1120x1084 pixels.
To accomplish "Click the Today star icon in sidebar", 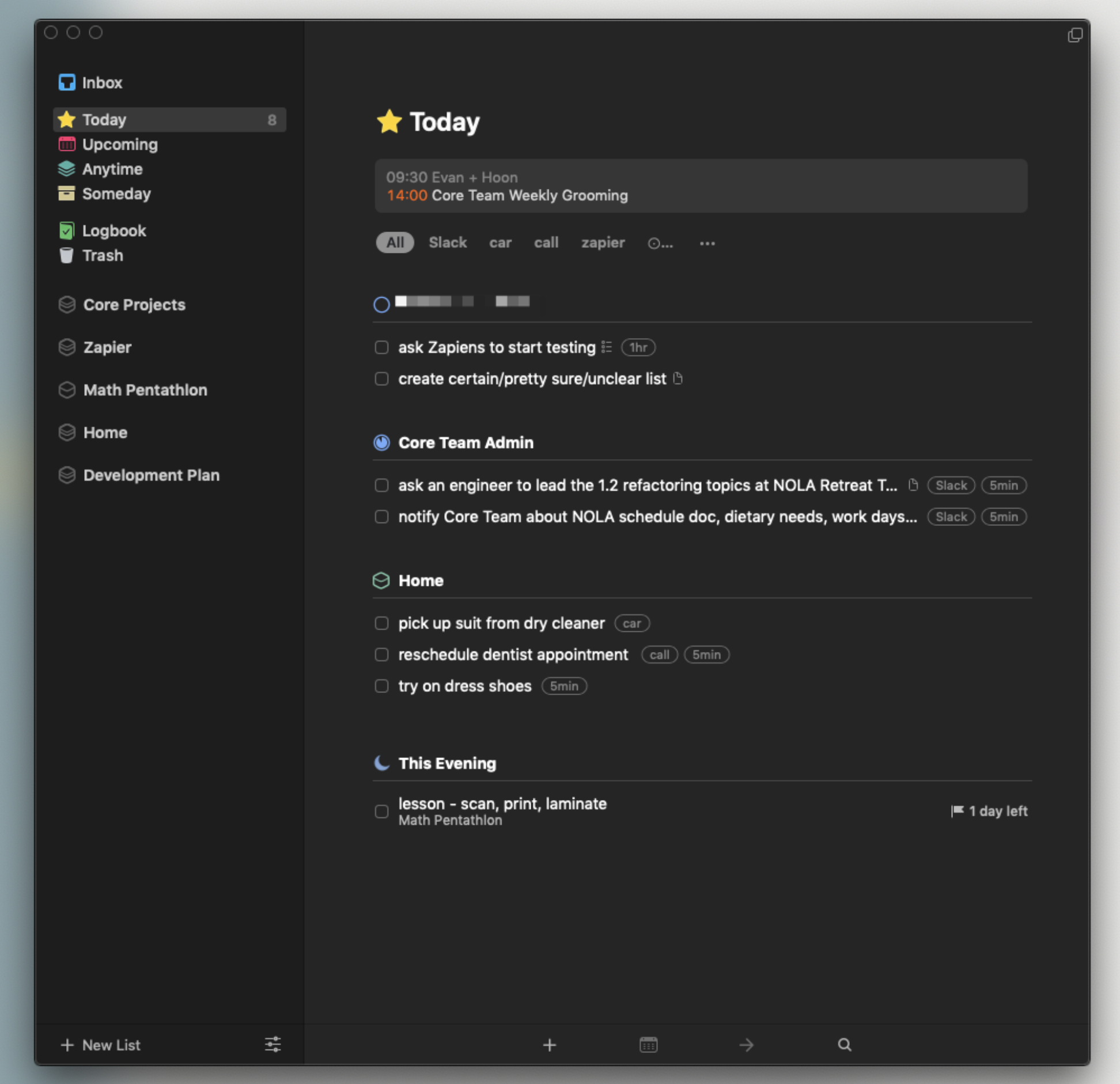I will pyautogui.click(x=67, y=119).
